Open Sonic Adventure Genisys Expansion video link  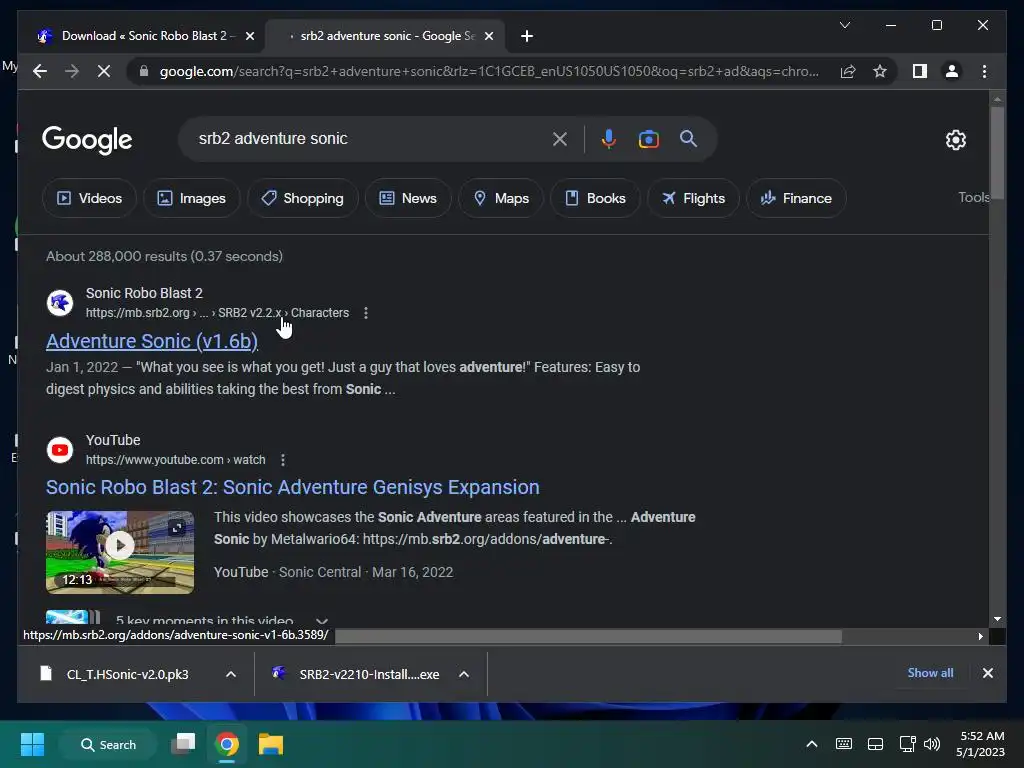point(293,487)
